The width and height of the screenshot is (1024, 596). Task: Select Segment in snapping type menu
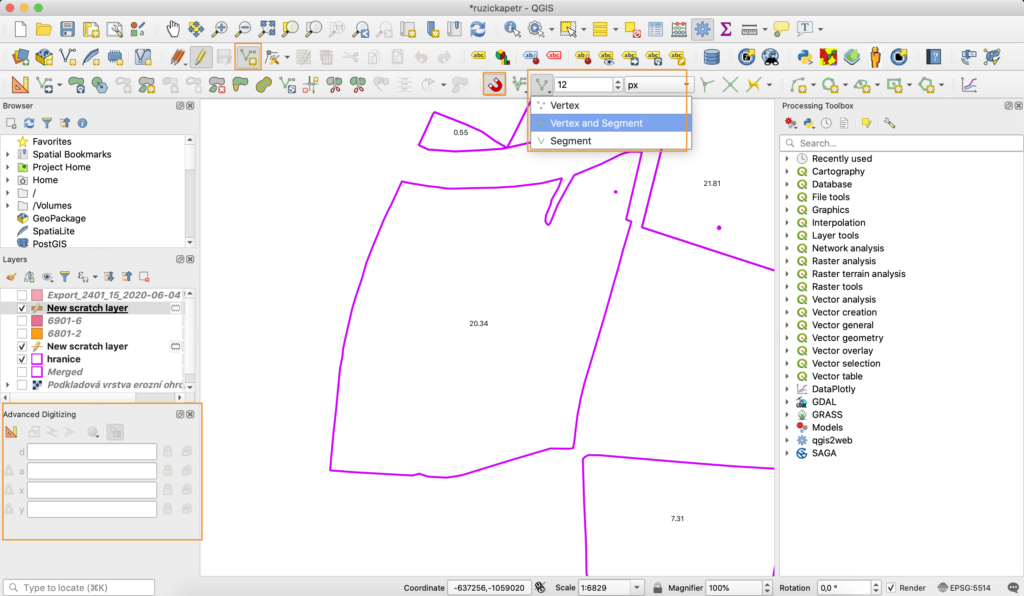tap(570, 141)
